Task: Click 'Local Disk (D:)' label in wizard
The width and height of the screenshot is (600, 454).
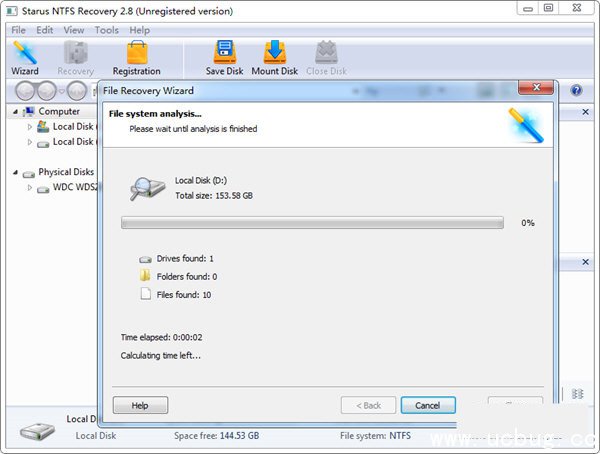Action: tap(201, 180)
